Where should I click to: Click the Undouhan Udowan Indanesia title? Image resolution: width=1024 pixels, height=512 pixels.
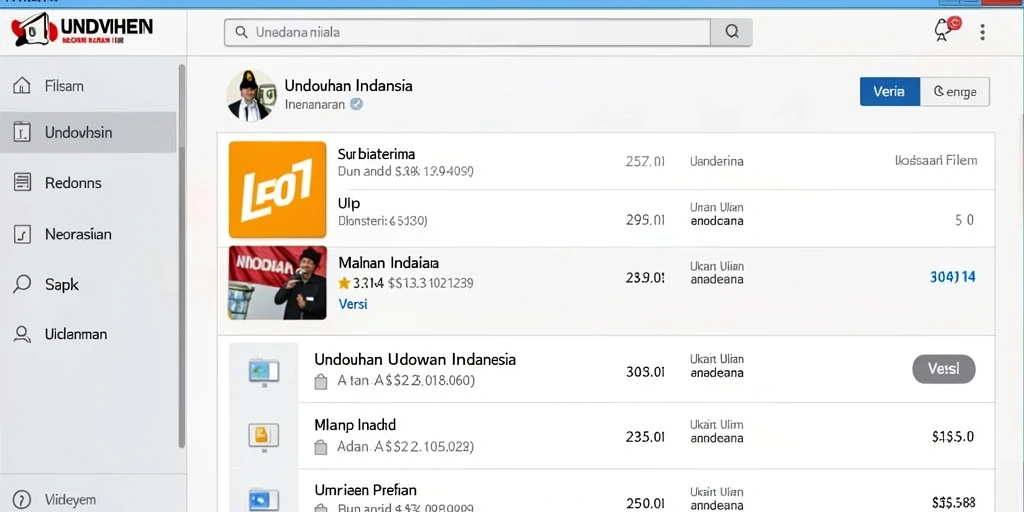click(x=415, y=359)
